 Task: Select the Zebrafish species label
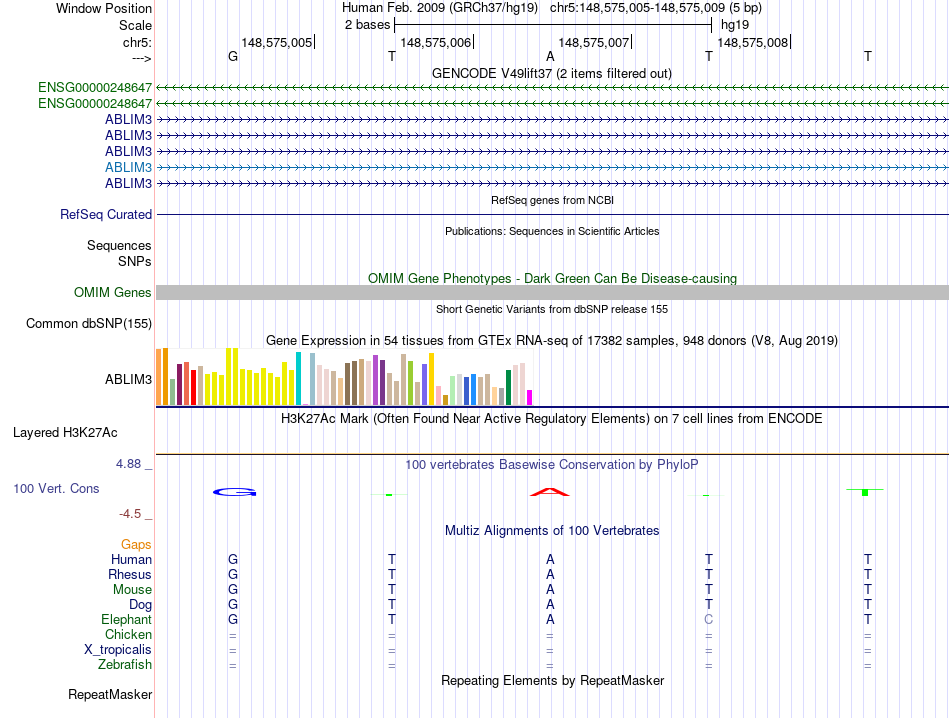click(125, 665)
